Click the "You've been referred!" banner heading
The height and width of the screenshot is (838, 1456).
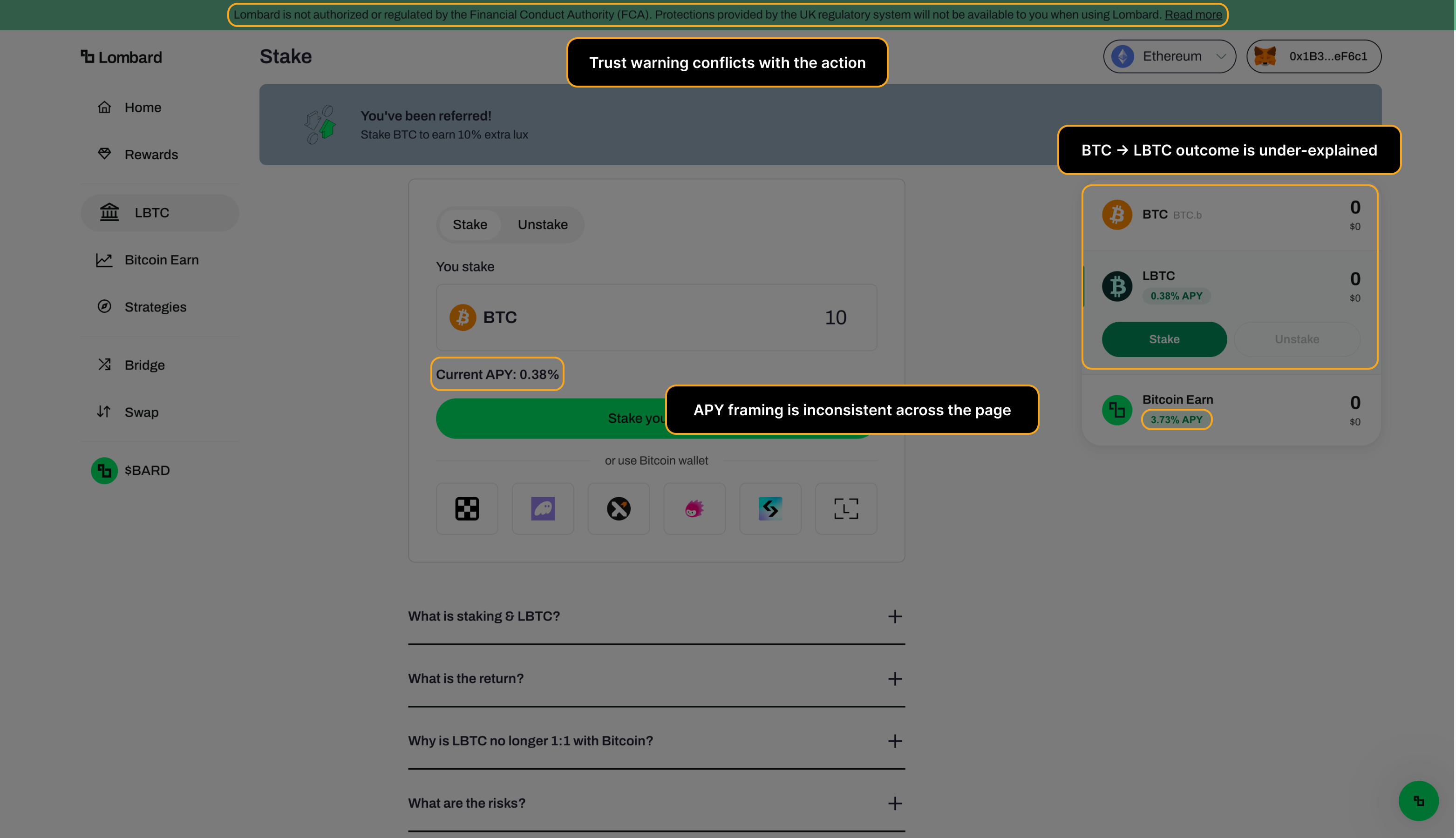pos(426,116)
